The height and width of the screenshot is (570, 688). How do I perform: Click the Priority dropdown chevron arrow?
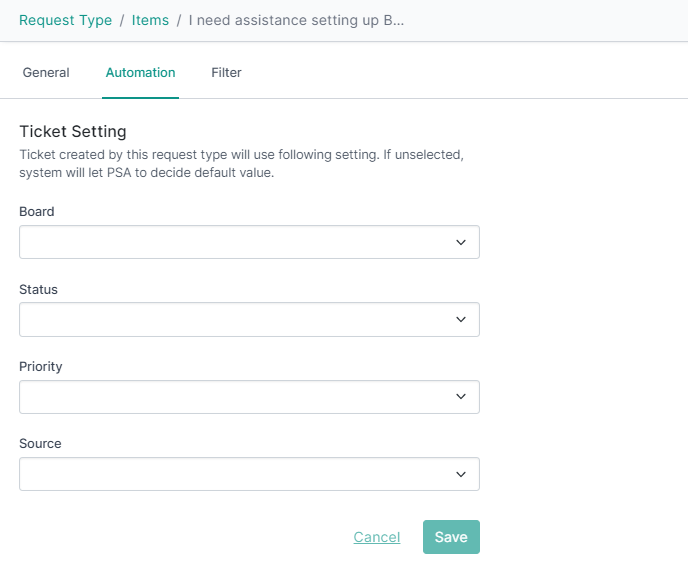460,397
